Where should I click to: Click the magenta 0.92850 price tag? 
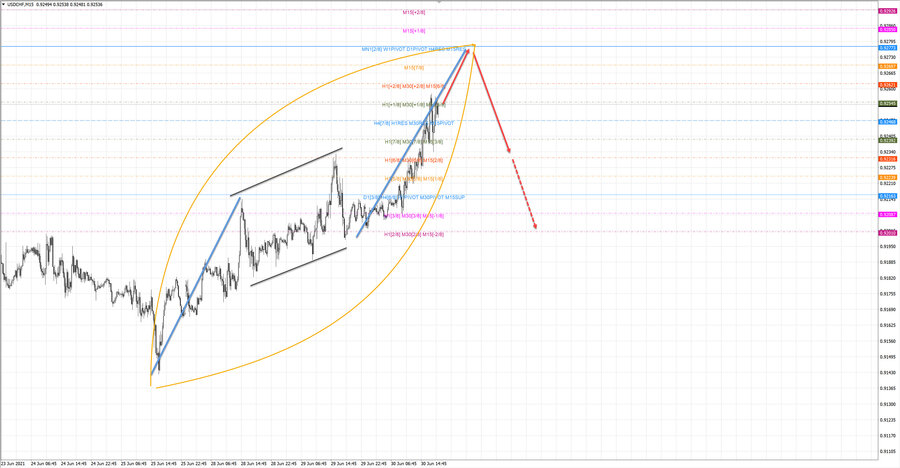pyautogui.click(x=885, y=29)
